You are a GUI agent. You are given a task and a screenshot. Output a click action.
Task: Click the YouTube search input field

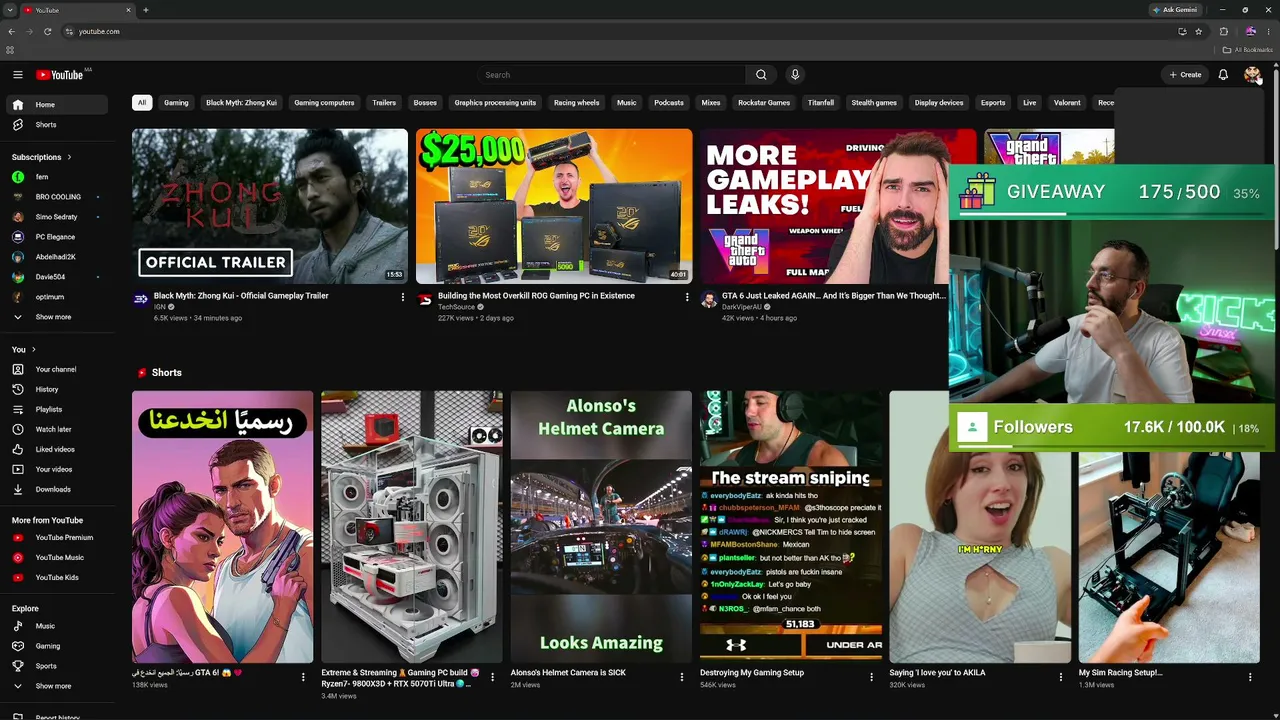pos(611,75)
